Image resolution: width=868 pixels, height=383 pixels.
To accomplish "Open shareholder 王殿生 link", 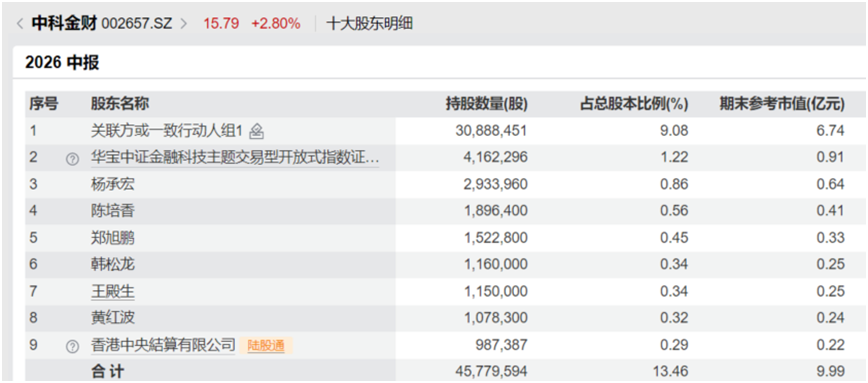I will click(x=113, y=291).
